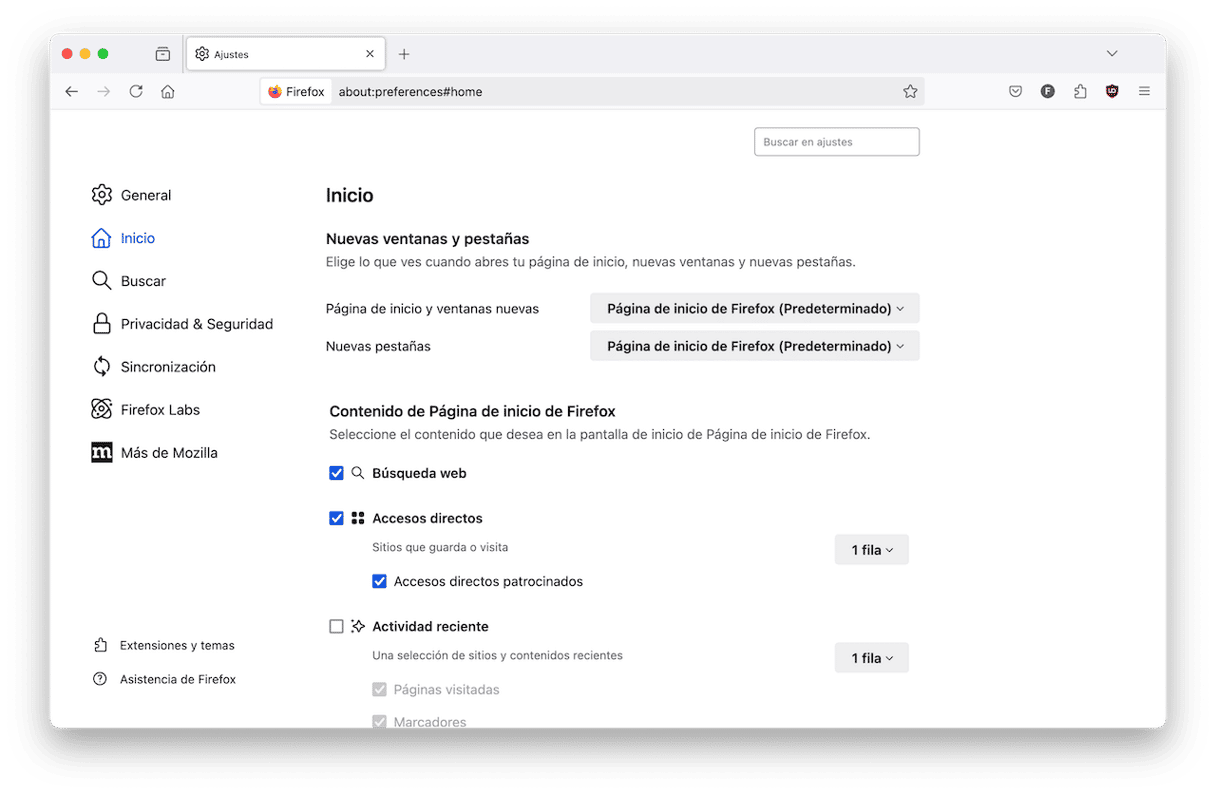Bookmark this page with the star

[x=910, y=91]
